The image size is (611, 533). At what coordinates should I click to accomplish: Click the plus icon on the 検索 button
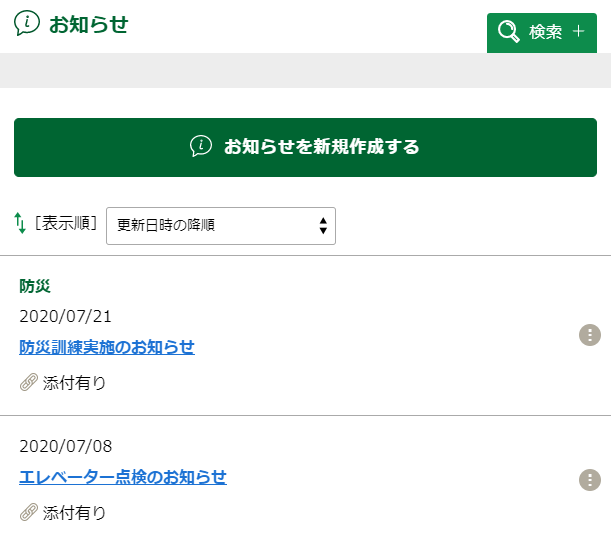pyautogui.click(x=578, y=32)
